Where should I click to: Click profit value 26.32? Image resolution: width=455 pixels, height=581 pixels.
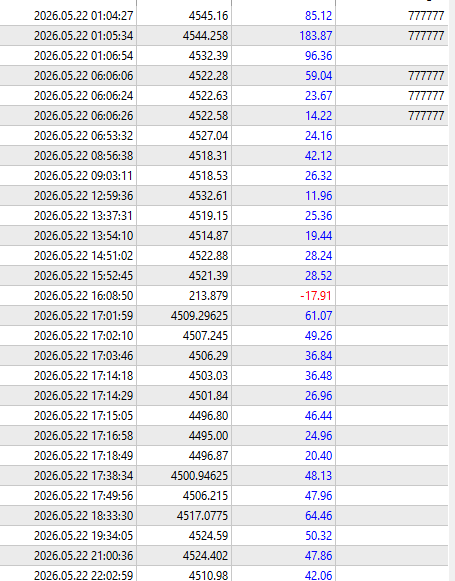pyautogui.click(x=318, y=176)
